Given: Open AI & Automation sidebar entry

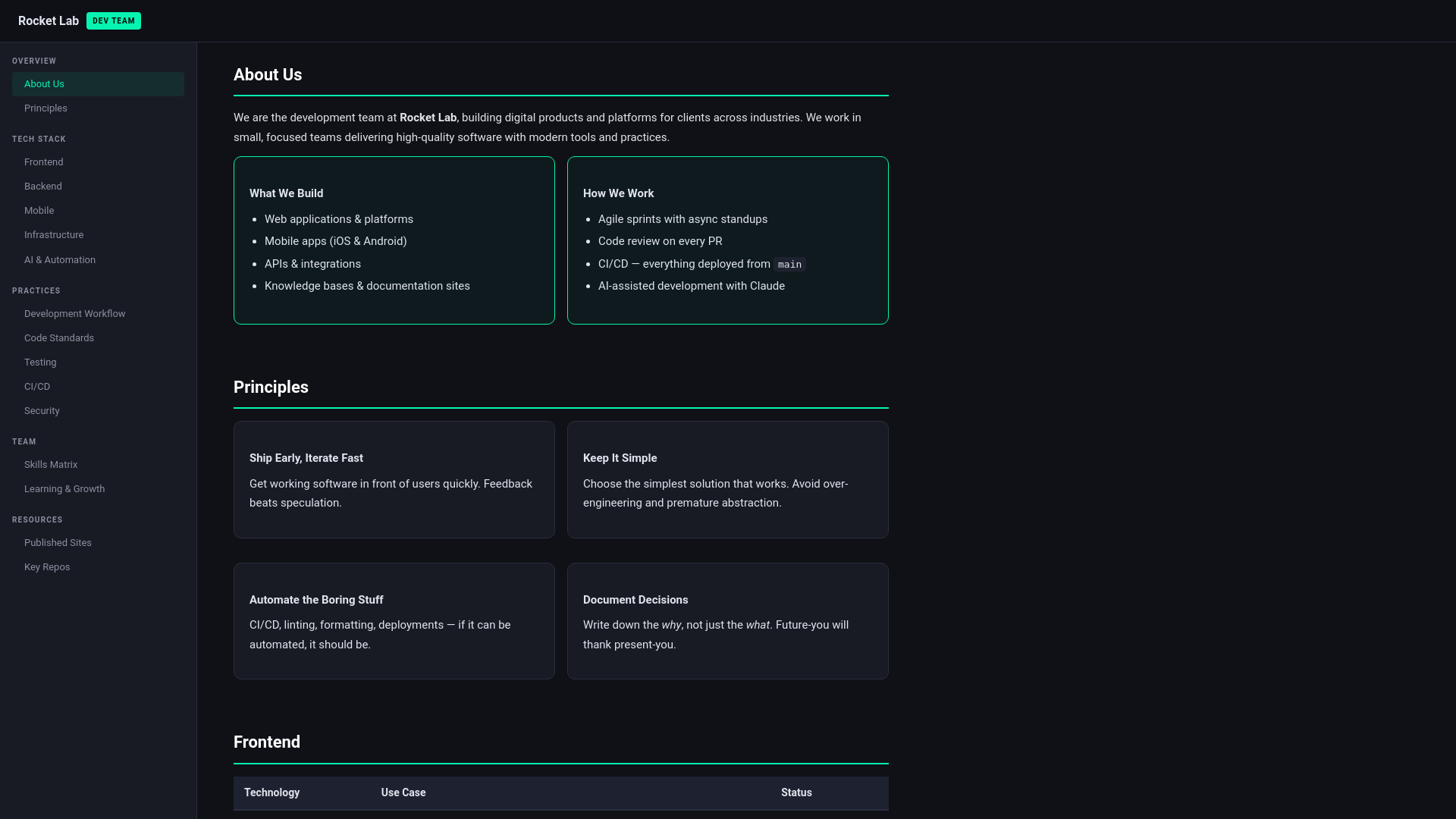Looking at the screenshot, I should pos(98,260).
